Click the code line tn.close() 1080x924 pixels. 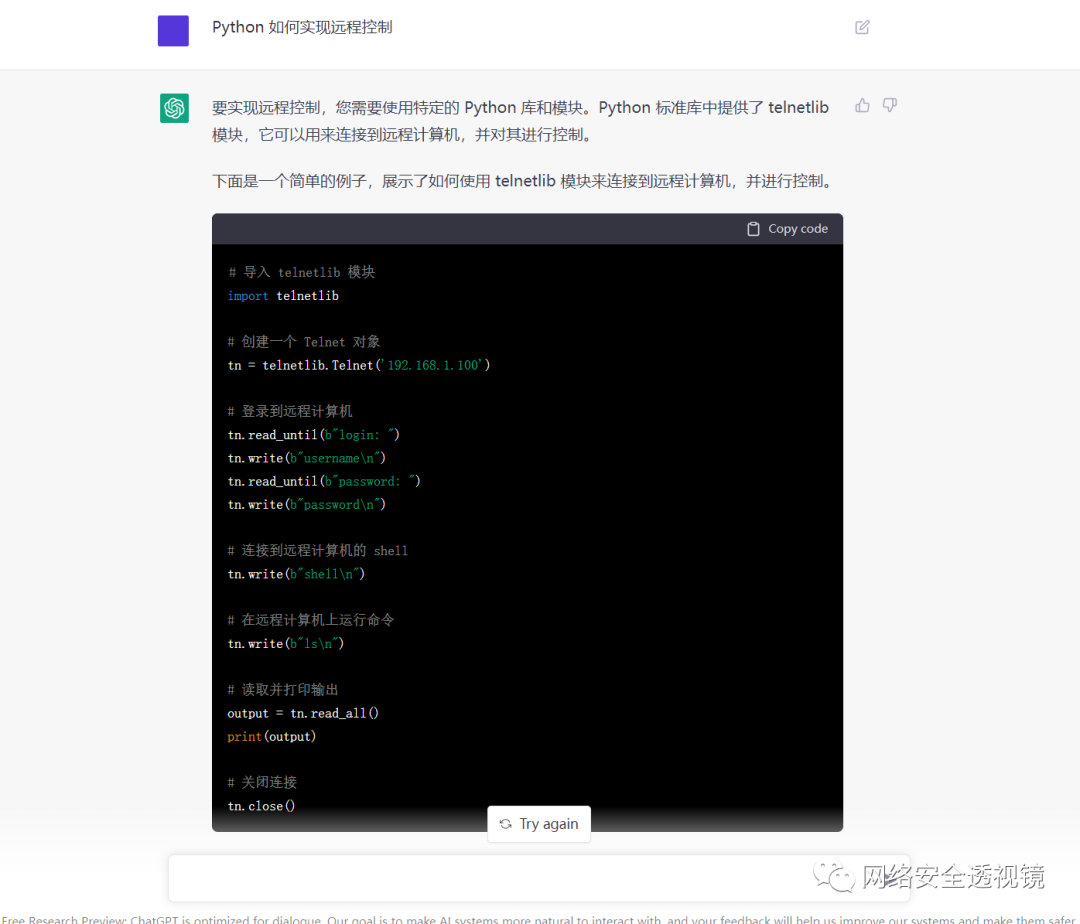tap(261, 806)
